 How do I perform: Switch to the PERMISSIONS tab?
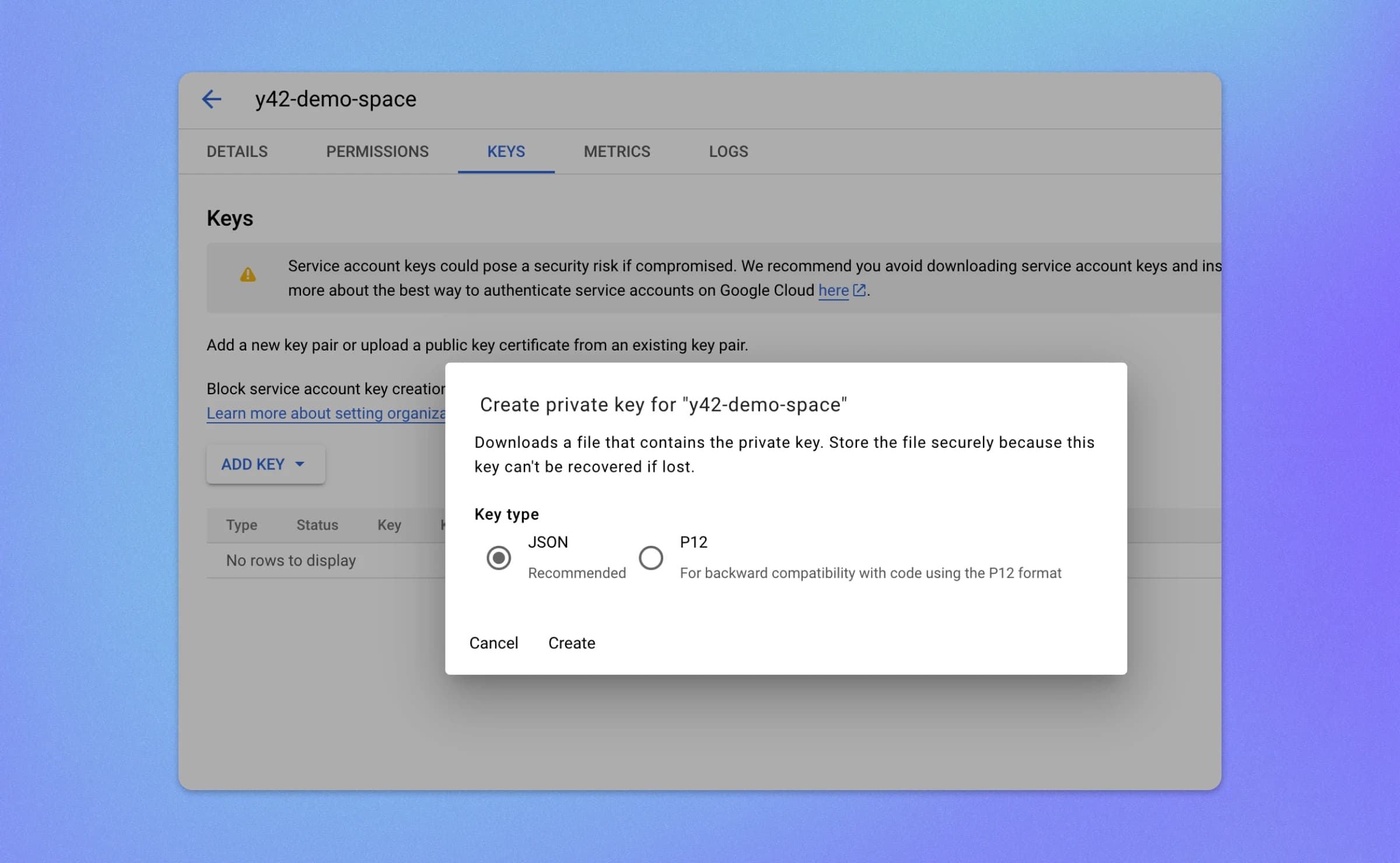point(376,150)
